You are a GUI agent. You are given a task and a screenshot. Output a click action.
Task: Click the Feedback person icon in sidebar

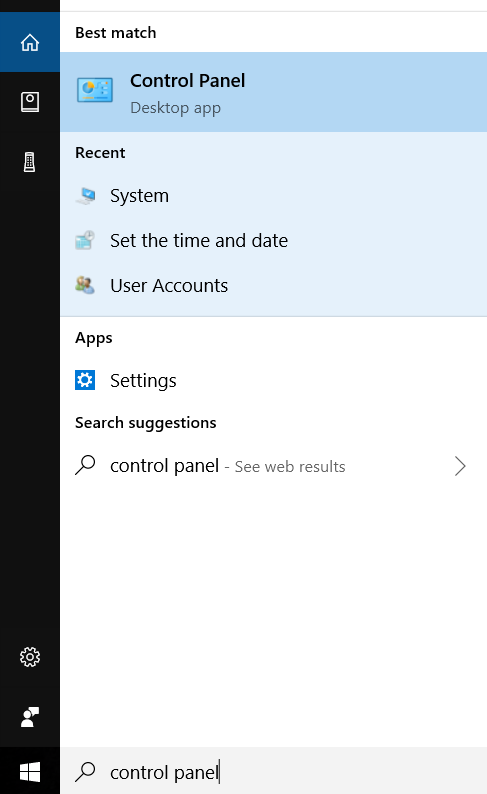[30, 717]
